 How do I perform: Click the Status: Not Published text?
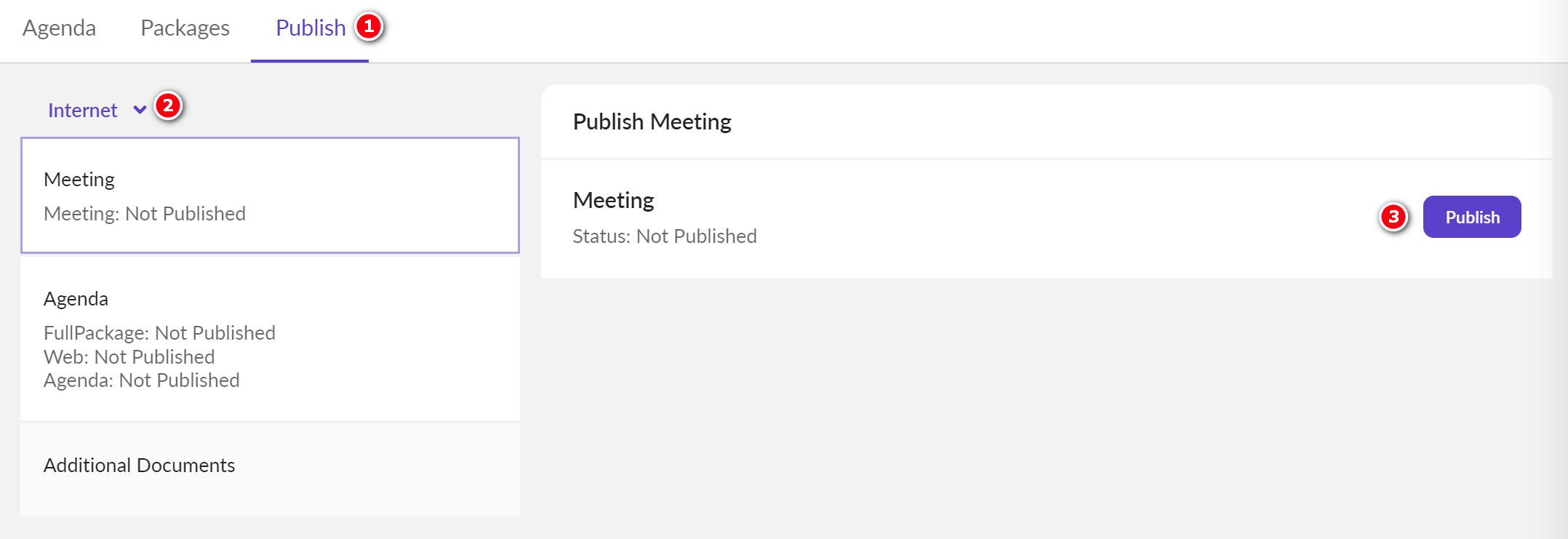click(665, 236)
